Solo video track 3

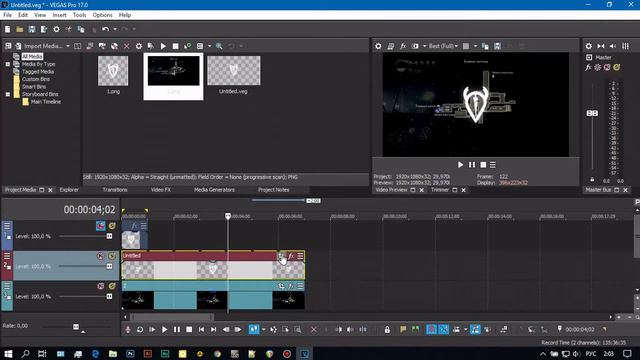(x=112, y=286)
